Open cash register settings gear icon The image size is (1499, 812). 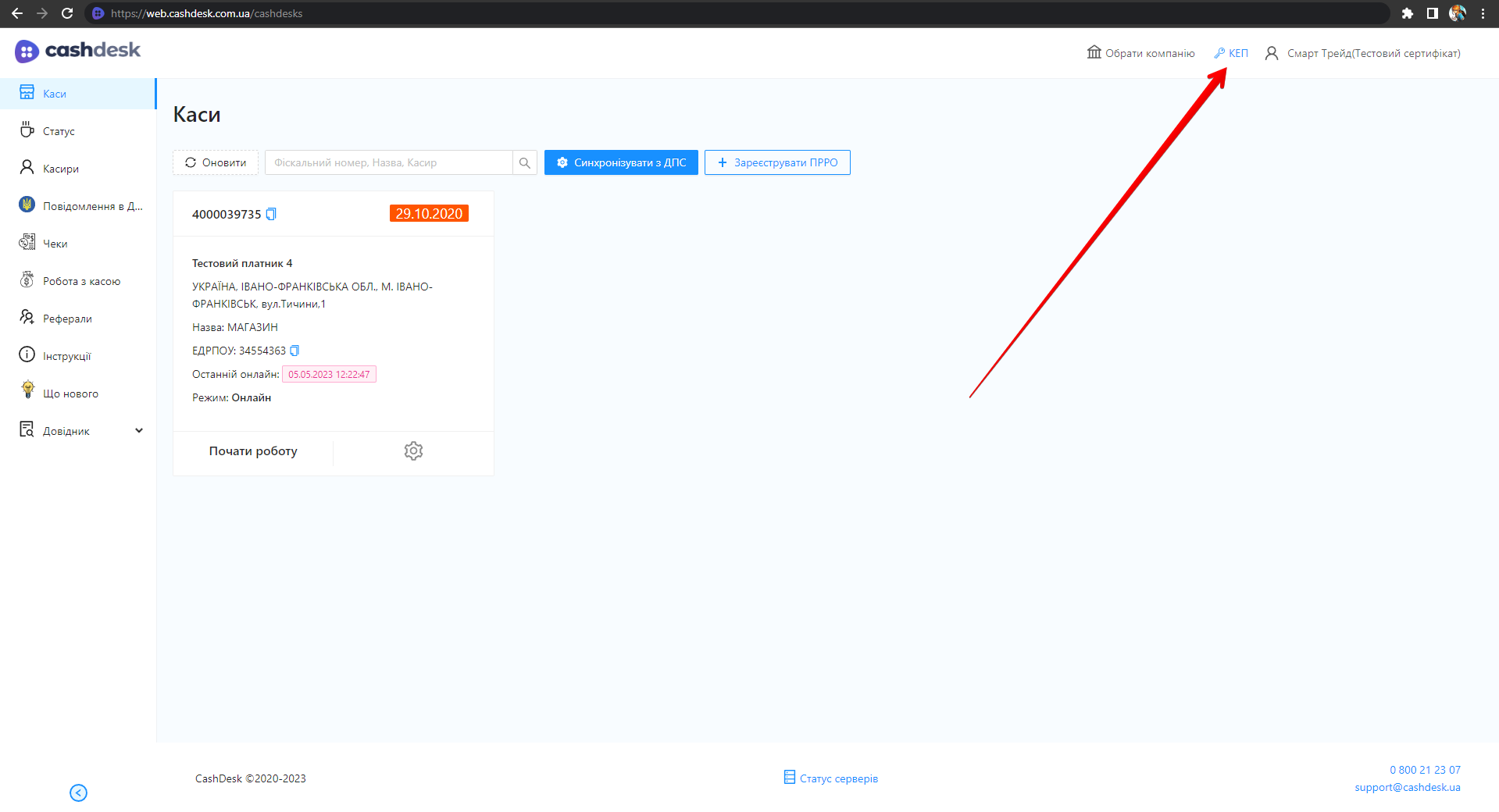[413, 451]
